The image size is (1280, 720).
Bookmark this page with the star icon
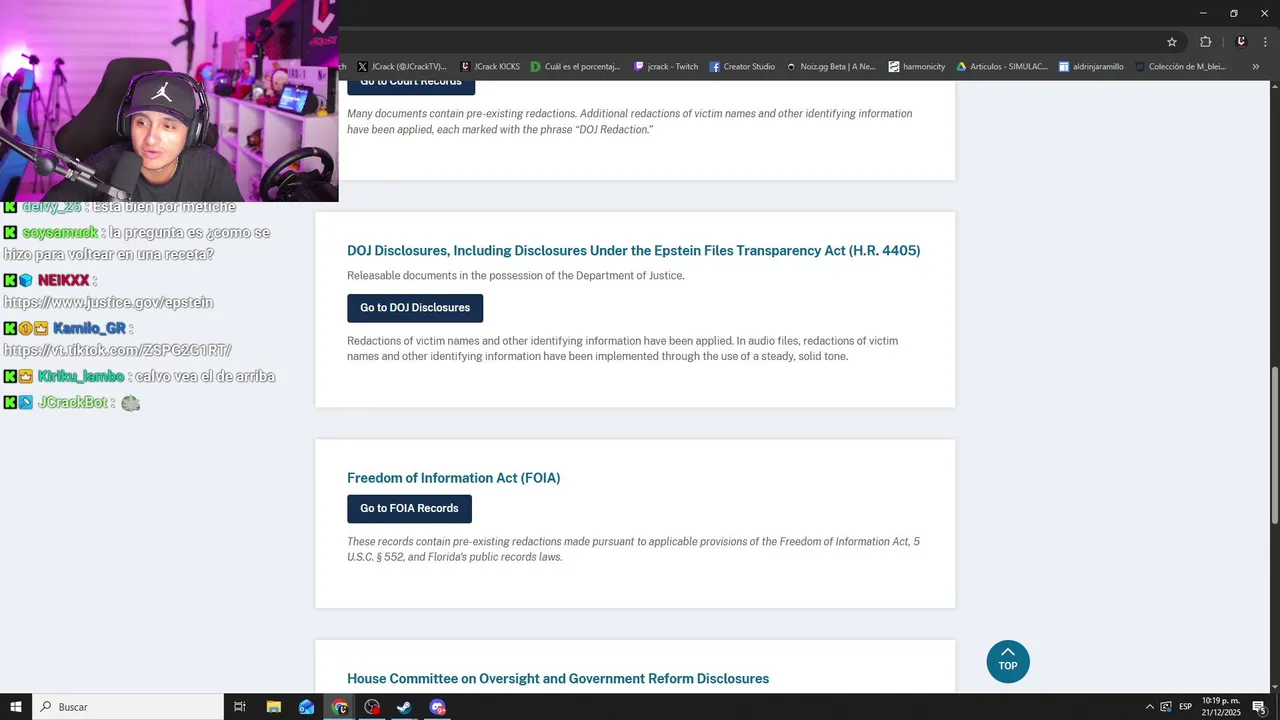point(1172,42)
